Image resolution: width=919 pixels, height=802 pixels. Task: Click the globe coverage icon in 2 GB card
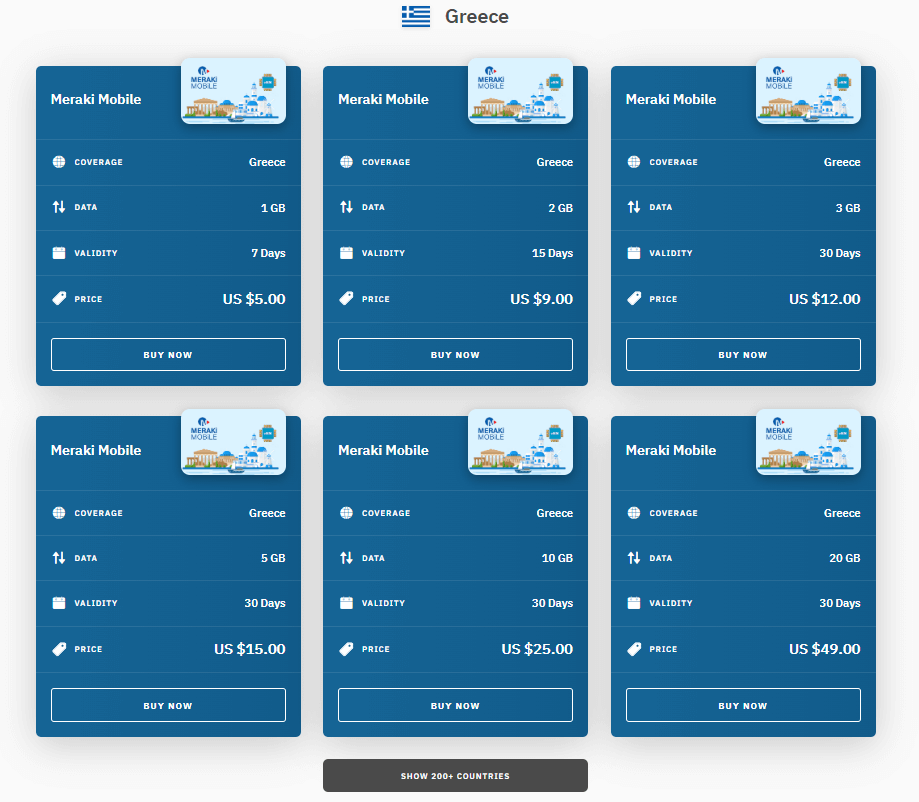click(x=346, y=162)
